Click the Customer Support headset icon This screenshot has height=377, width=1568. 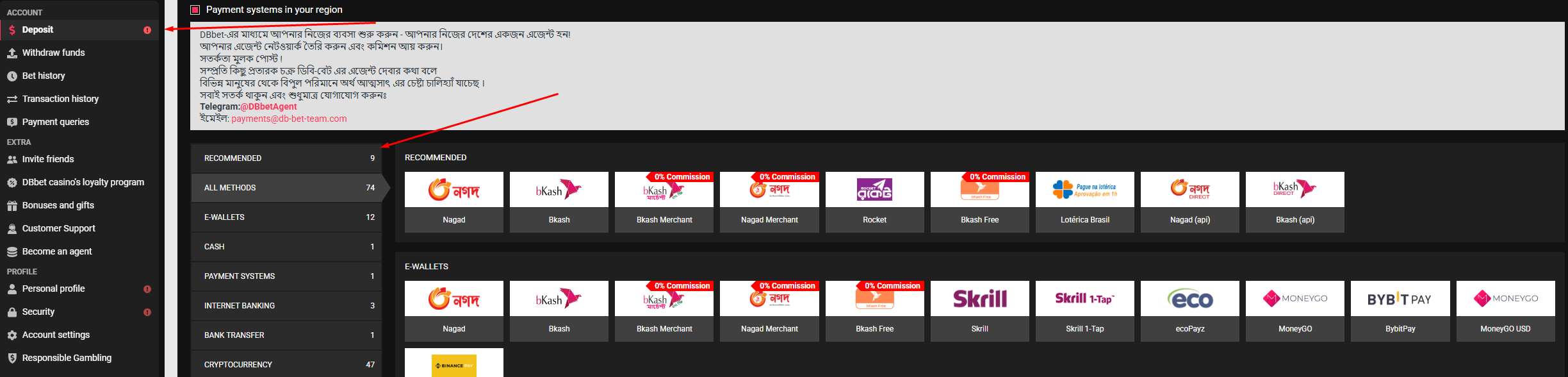pos(12,229)
